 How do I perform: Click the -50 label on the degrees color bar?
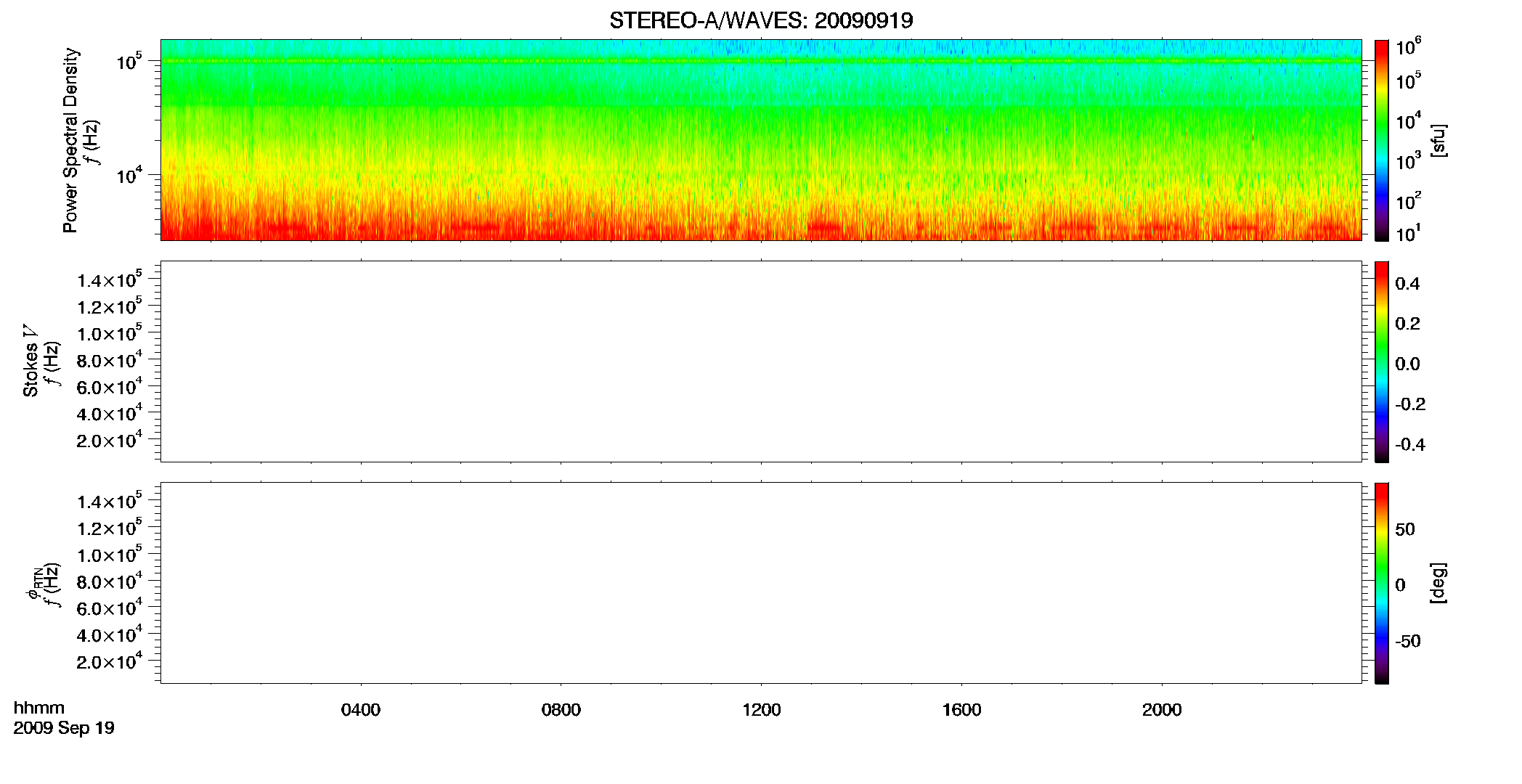[1408, 642]
